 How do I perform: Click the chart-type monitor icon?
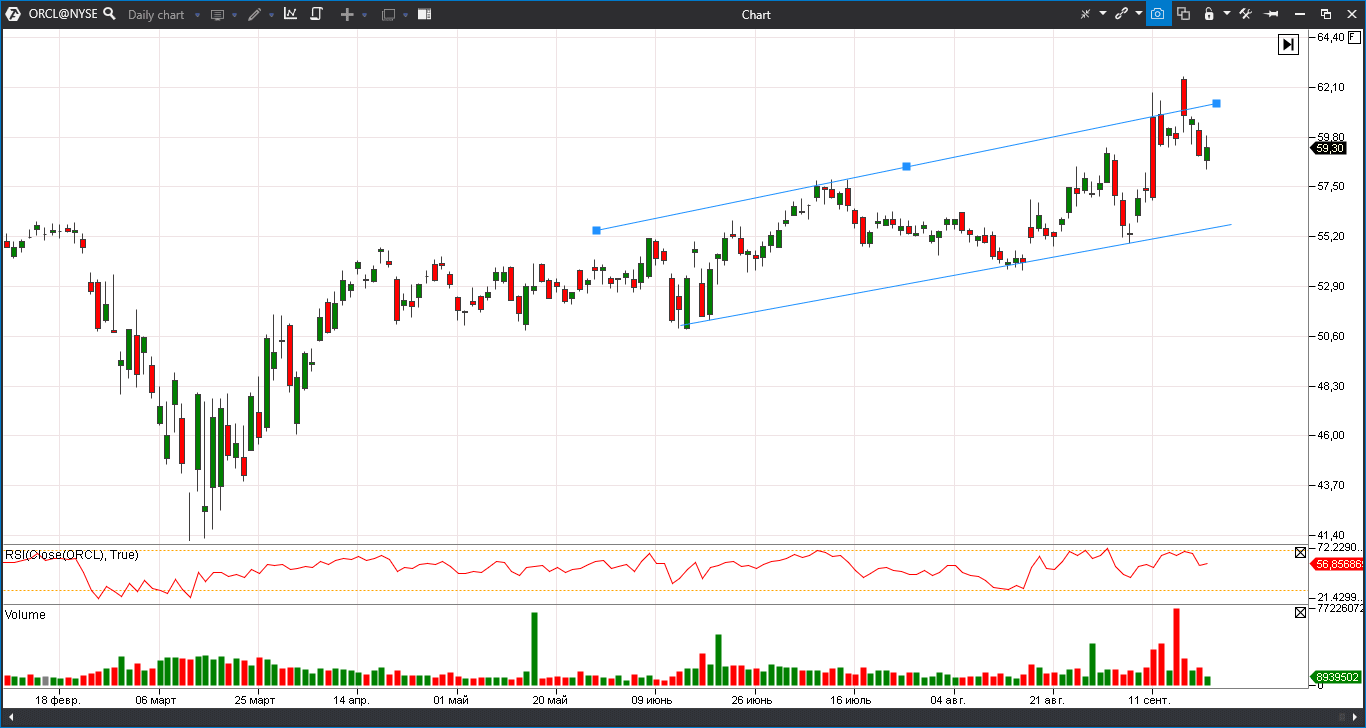tap(217, 14)
